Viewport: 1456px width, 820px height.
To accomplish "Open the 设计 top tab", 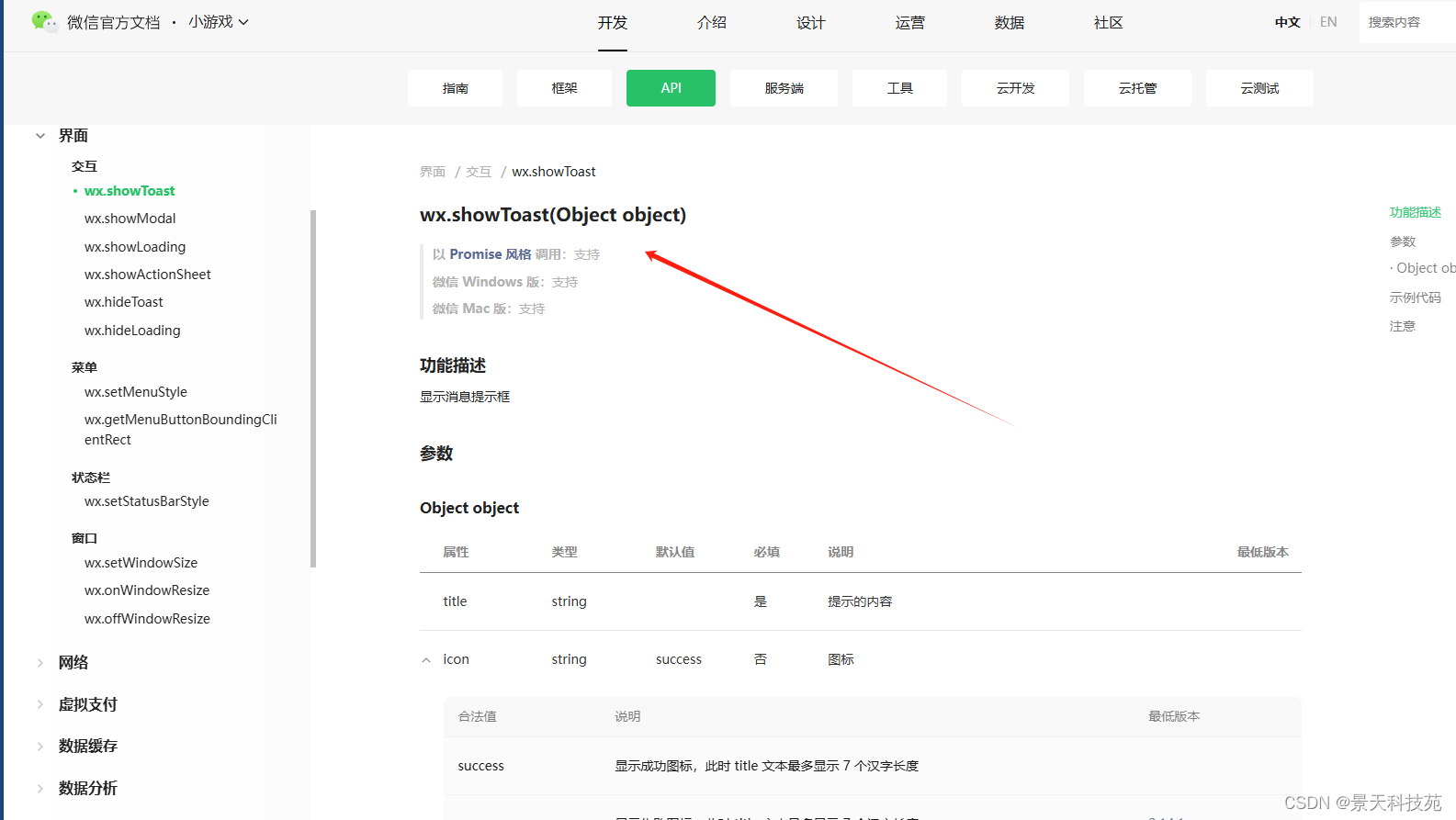I will (811, 23).
